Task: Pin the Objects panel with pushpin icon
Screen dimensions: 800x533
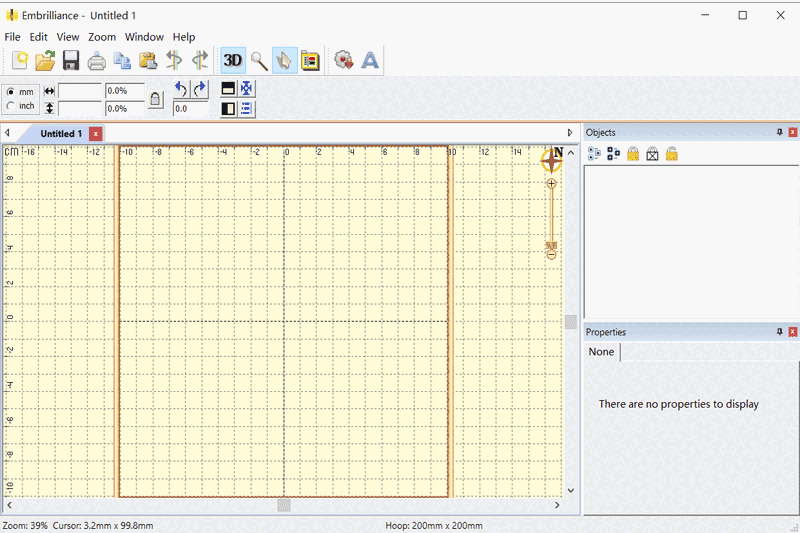Action: click(x=779, y=132)
